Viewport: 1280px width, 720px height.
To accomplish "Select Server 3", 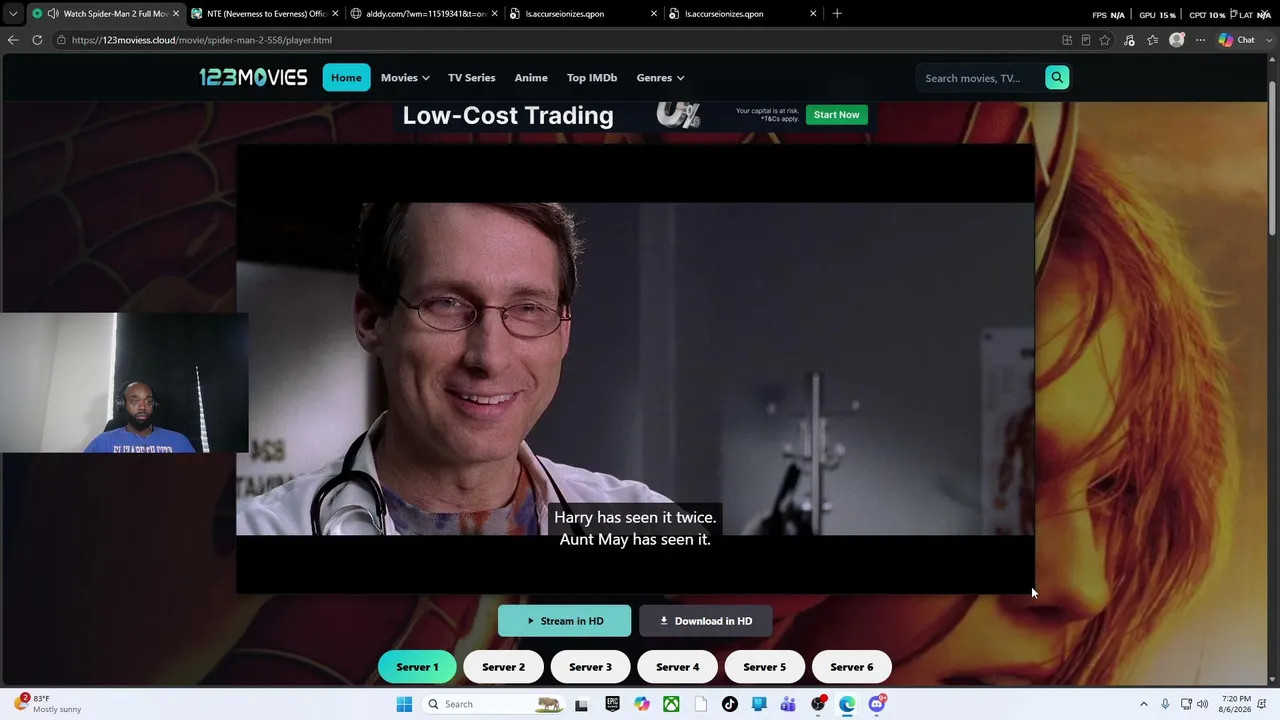I will point(590,667).
